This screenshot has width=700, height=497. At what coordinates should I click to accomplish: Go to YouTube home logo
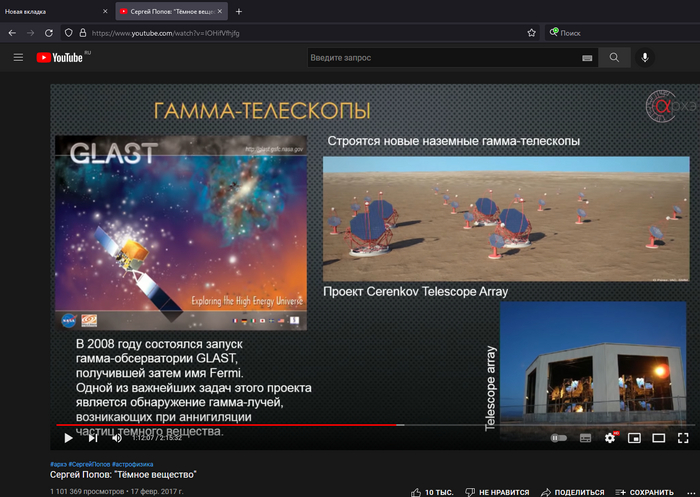[x=60, y=58]
